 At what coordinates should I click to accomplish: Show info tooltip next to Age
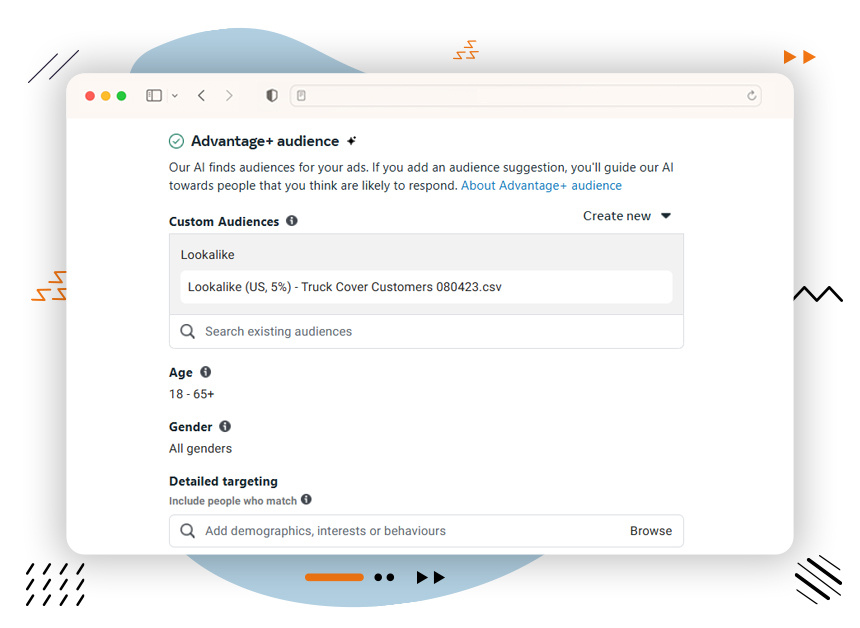pos(205,372)
